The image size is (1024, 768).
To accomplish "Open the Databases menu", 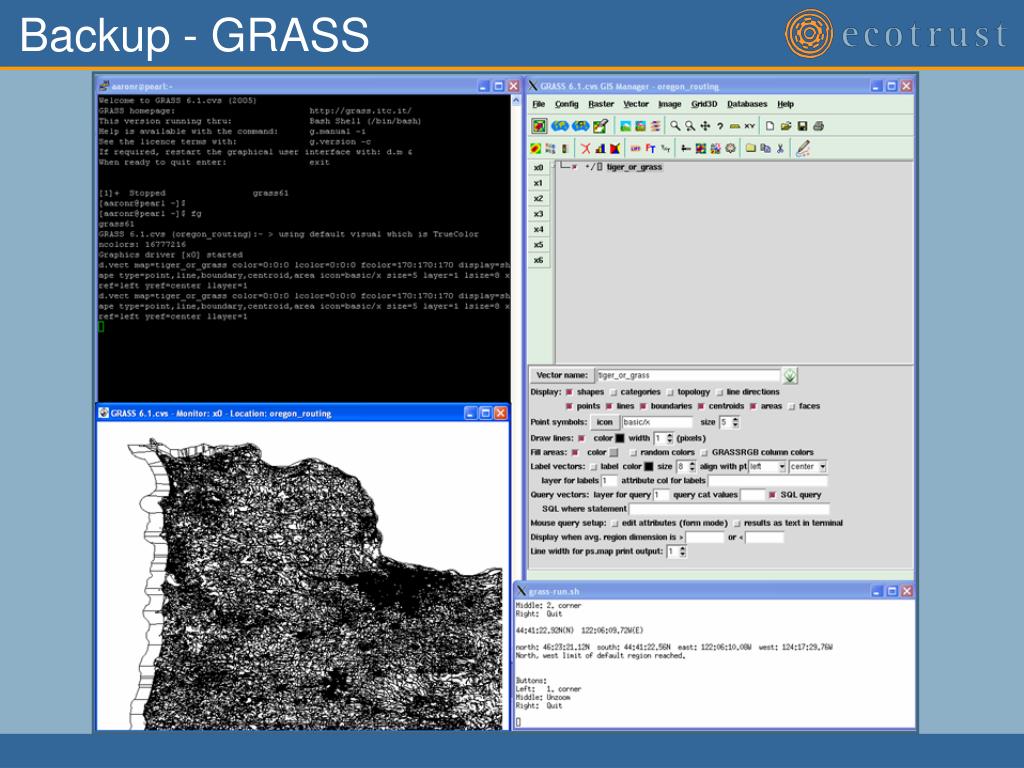I will [747, 104].
